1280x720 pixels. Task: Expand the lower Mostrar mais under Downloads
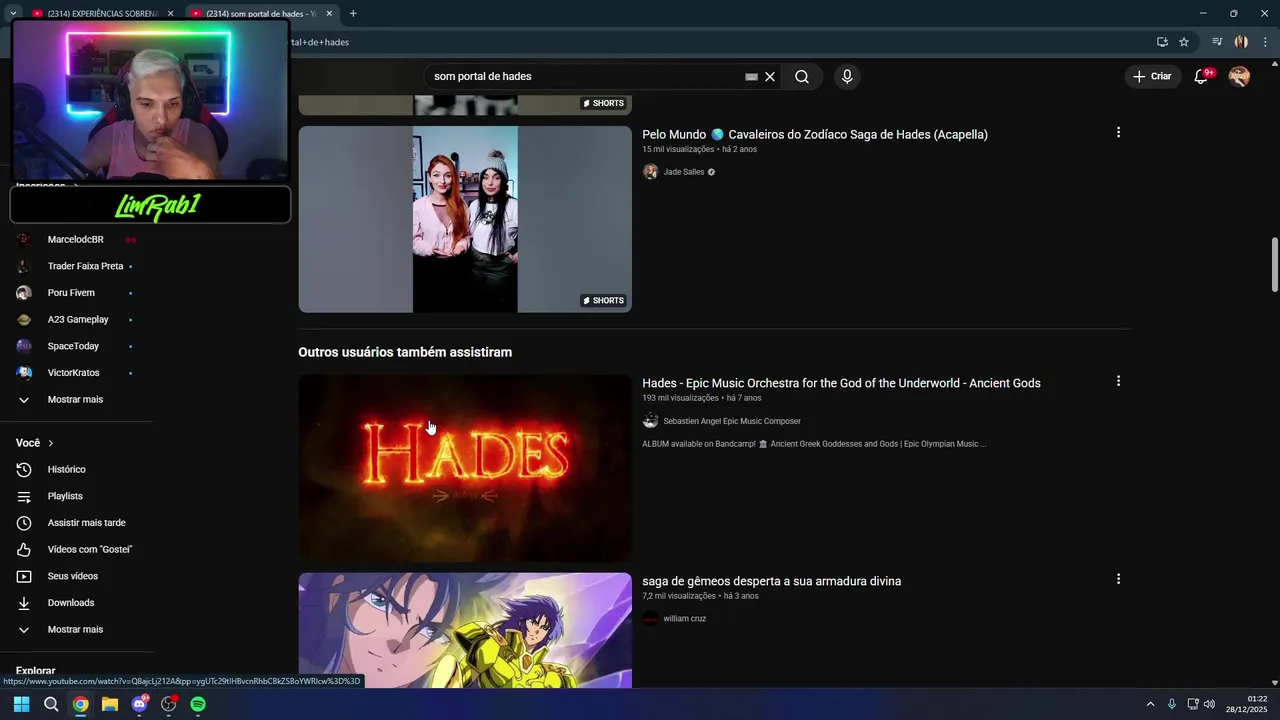pos(75,630)
